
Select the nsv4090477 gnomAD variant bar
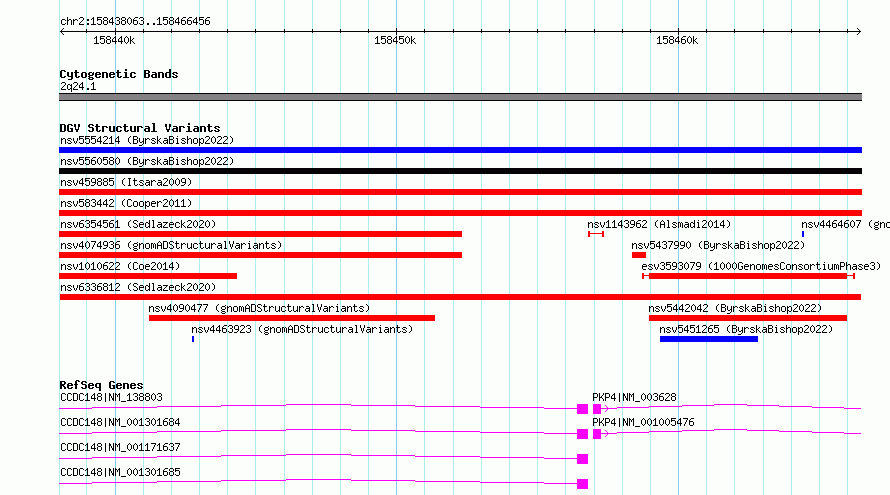292,318
